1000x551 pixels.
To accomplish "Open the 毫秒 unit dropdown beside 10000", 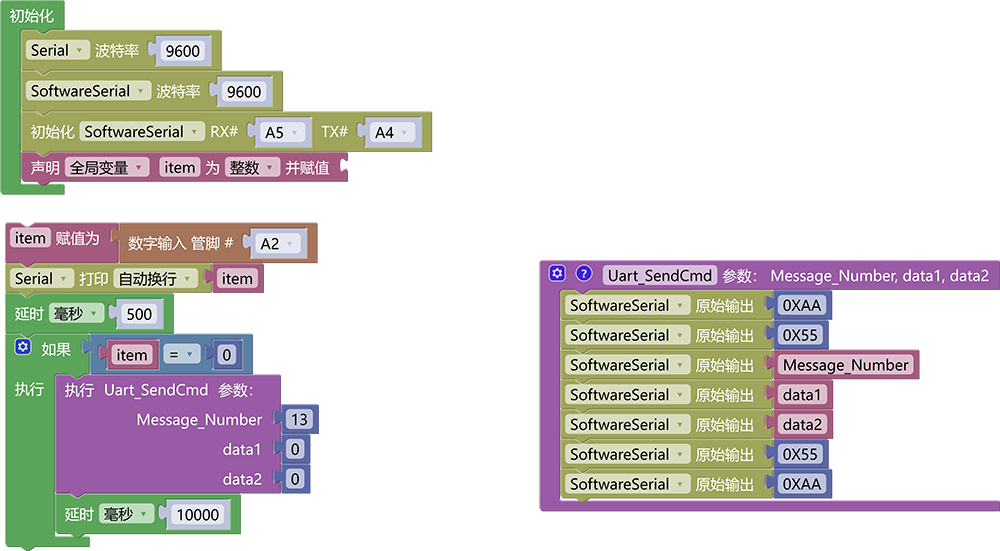I will [x=126, y=514].
